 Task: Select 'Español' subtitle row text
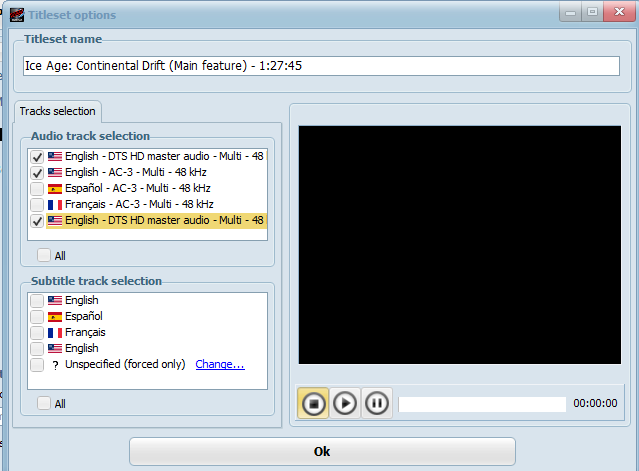[x=84, y=316]
